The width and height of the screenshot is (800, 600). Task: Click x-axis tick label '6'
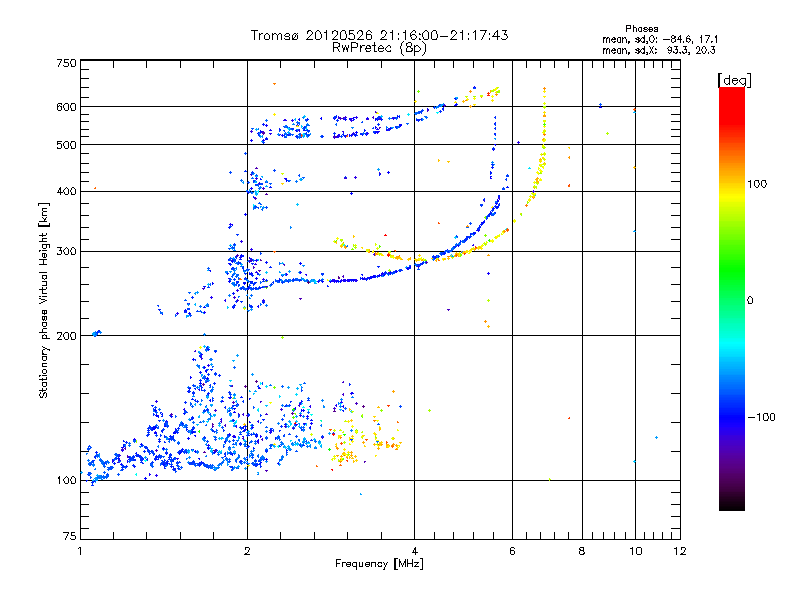point(512,551)
